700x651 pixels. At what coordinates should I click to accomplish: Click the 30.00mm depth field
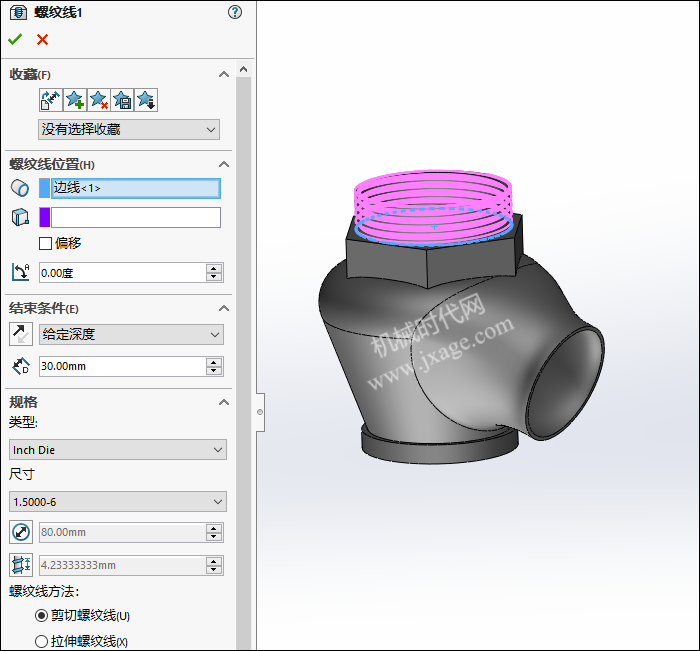pos(123,366)
